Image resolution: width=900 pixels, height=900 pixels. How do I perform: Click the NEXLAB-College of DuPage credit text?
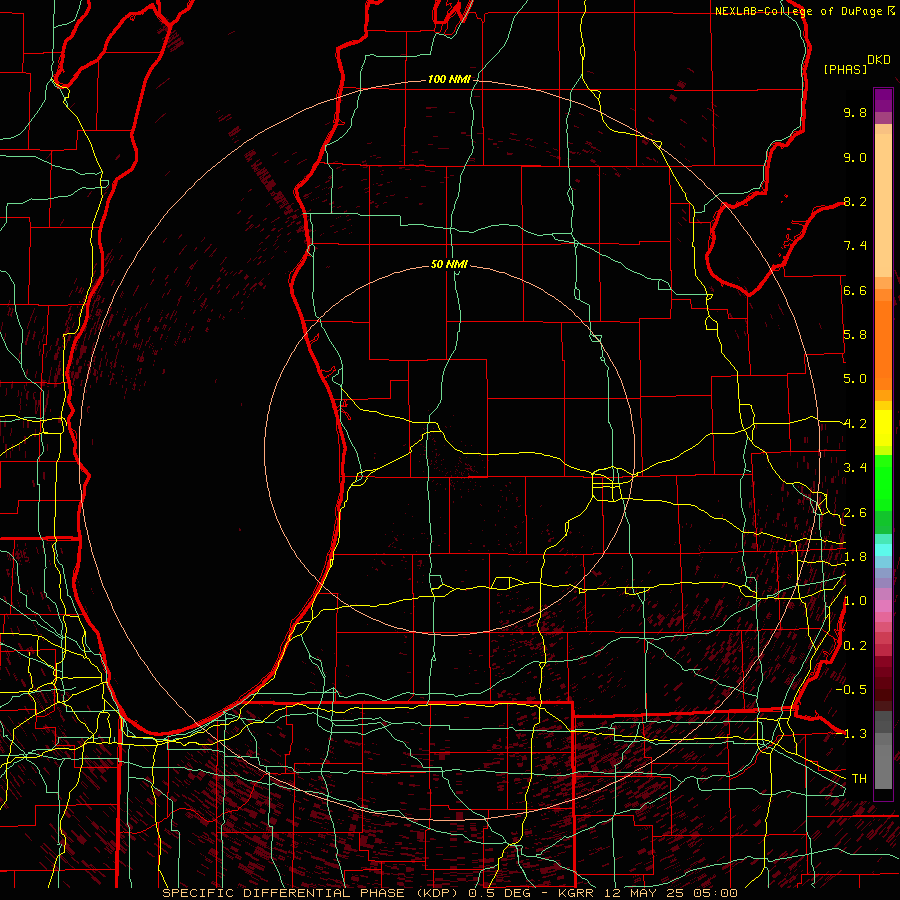[x=800, y=11]
